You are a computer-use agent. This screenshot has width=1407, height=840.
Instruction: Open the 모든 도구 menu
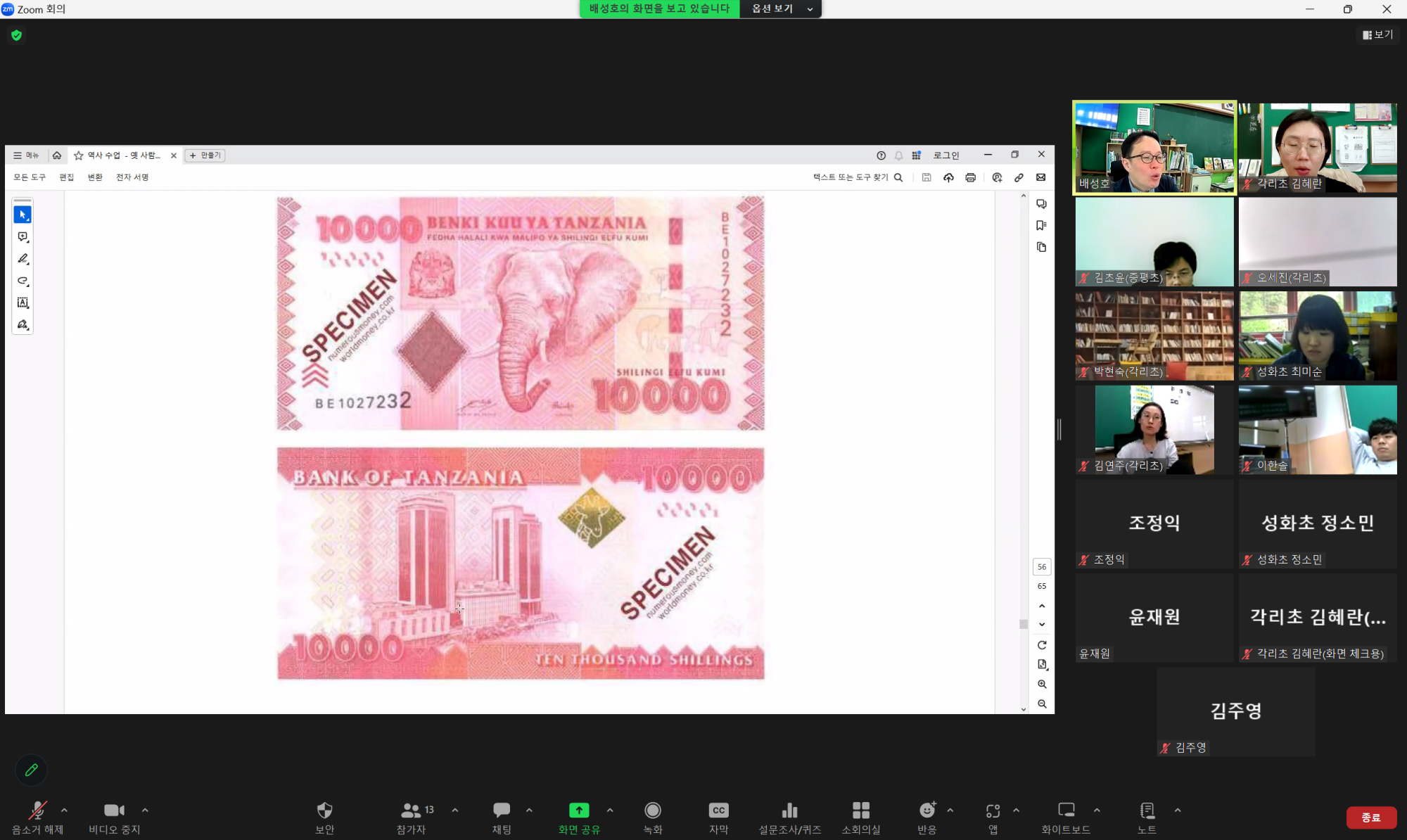tap(30, 177)
